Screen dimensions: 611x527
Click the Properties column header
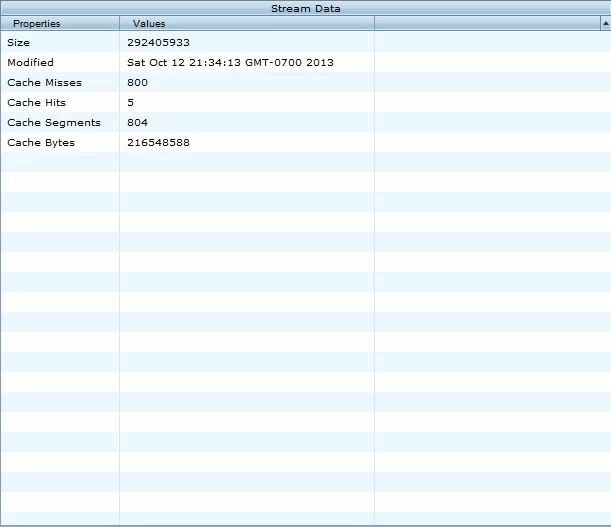60,24
